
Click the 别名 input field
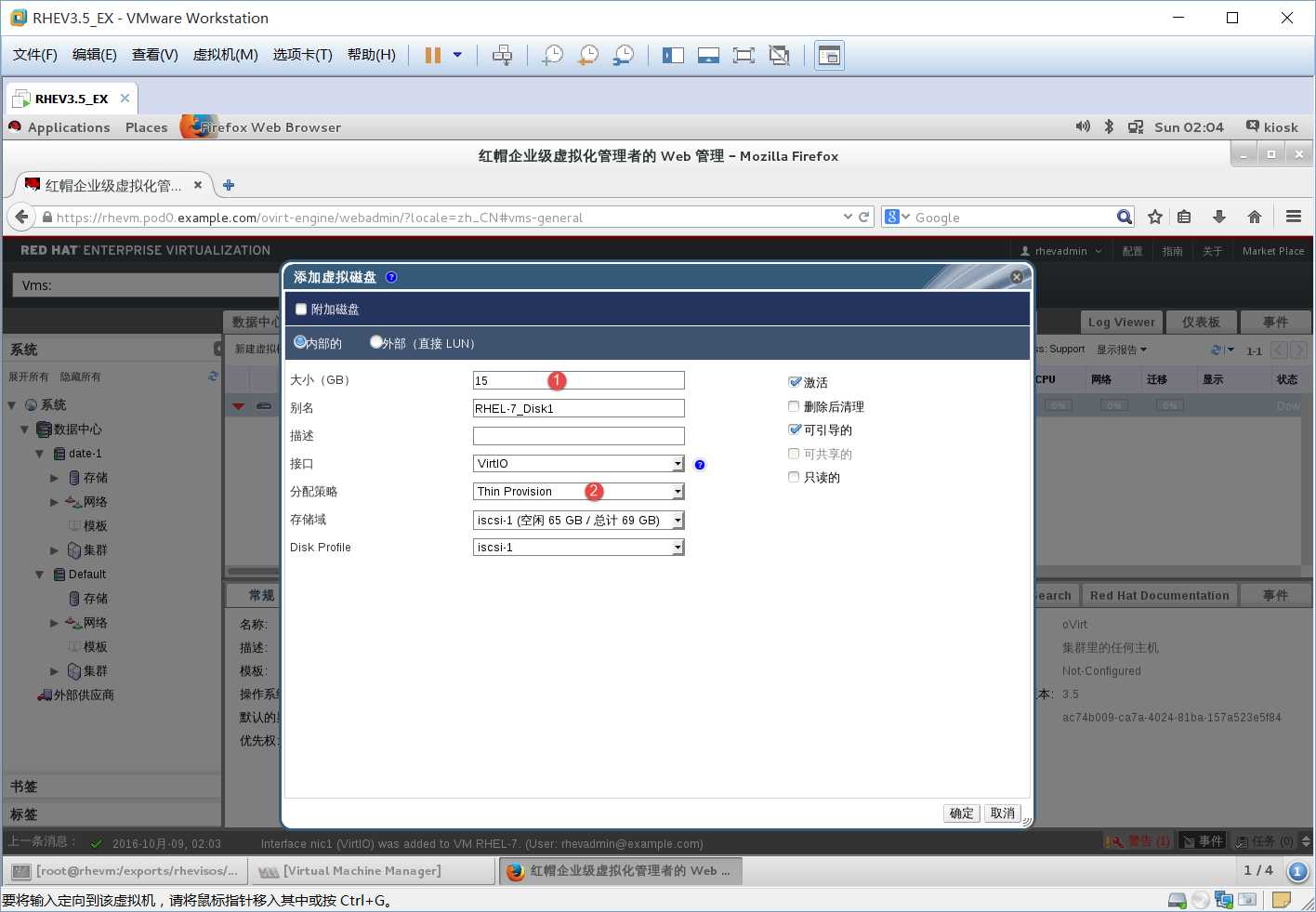tap(578, 408)
